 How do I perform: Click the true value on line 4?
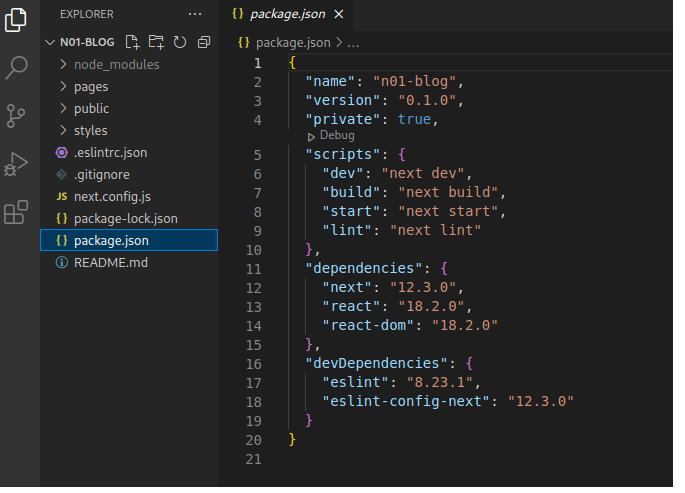pos(414,119)
